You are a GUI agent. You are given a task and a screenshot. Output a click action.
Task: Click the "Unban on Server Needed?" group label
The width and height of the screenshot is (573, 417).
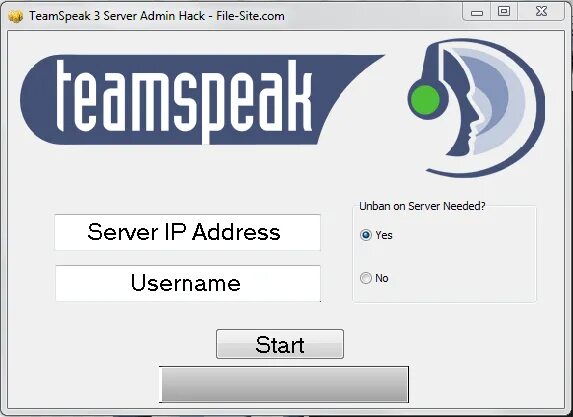coord(422,206)
